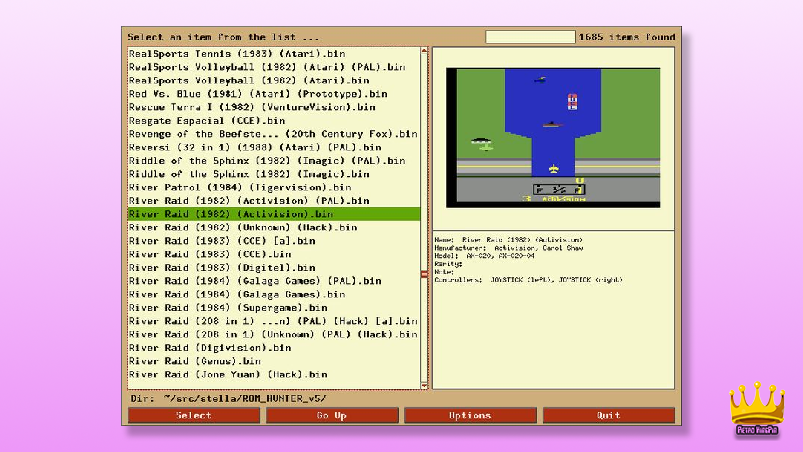
Task: Select RealSports Volleyball (1982) (Atari) (PAL).bin
Action: tap(274, 67)
